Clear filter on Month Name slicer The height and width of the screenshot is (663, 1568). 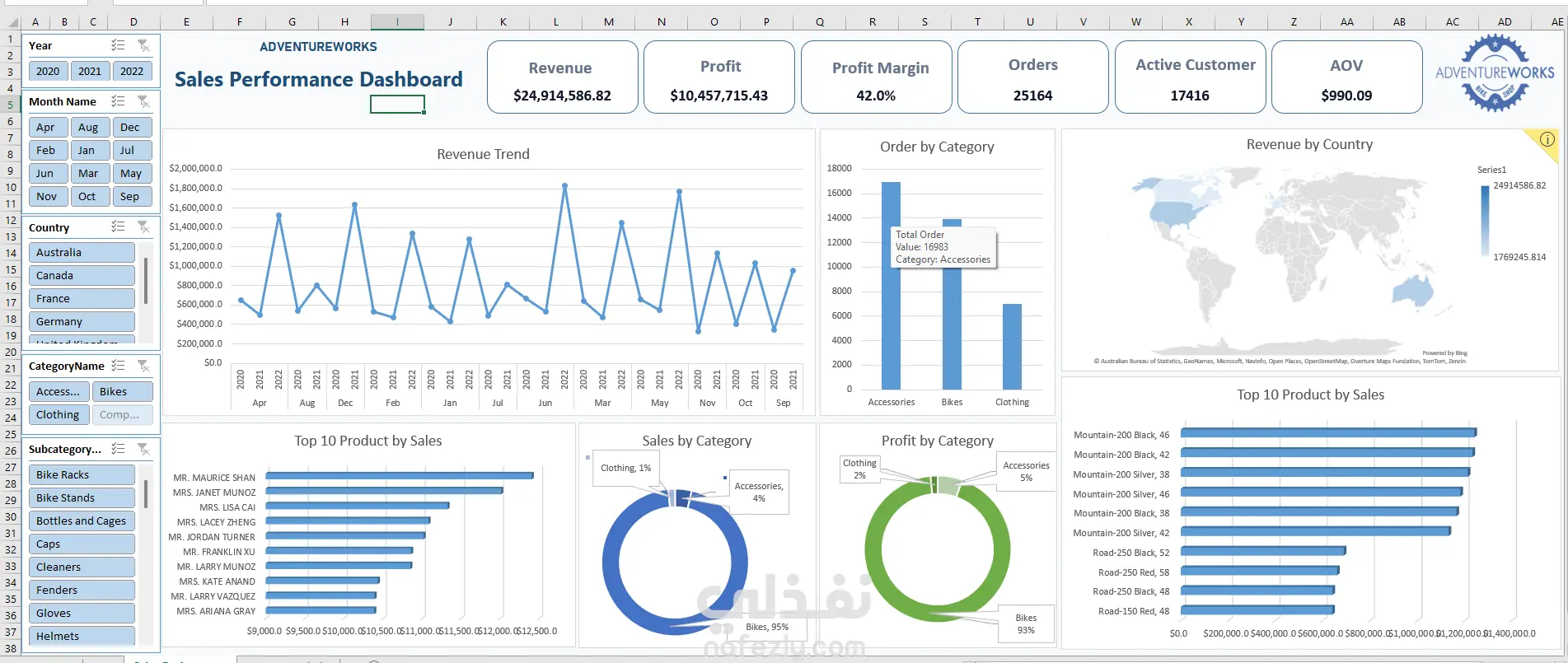click(143, 101)
